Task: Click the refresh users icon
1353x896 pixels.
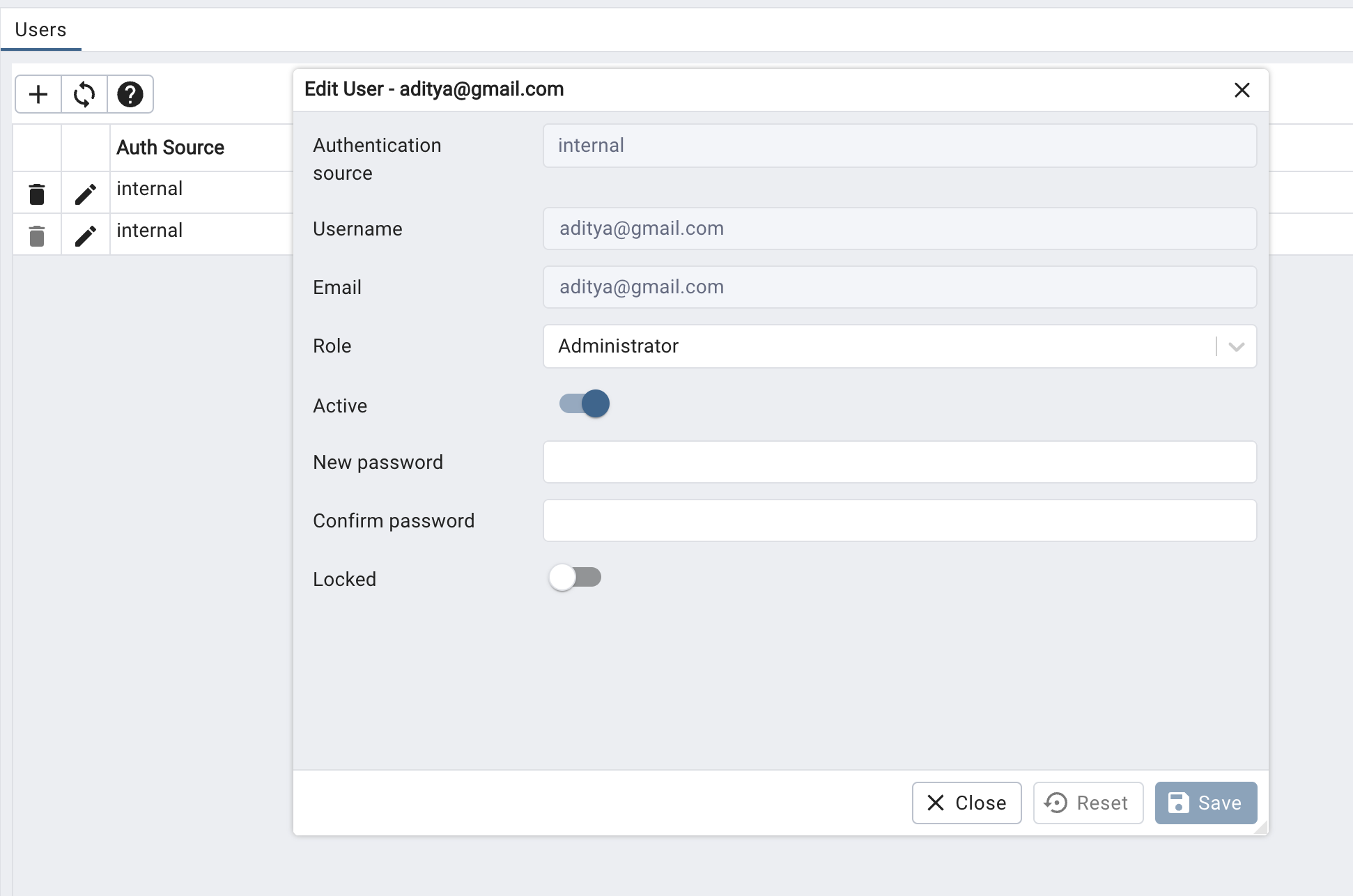Action: coord(84,94)
